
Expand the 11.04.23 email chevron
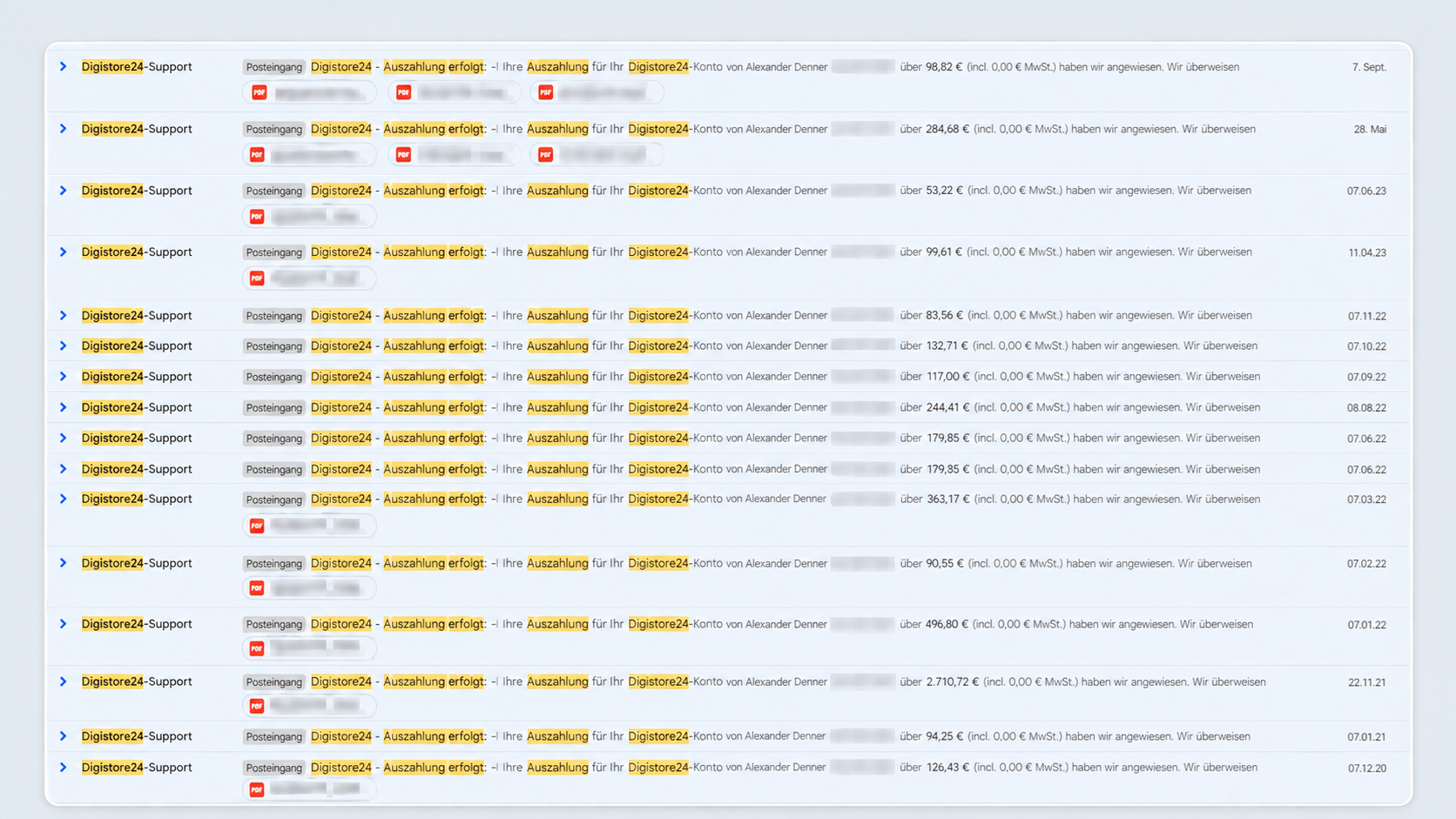63,252
